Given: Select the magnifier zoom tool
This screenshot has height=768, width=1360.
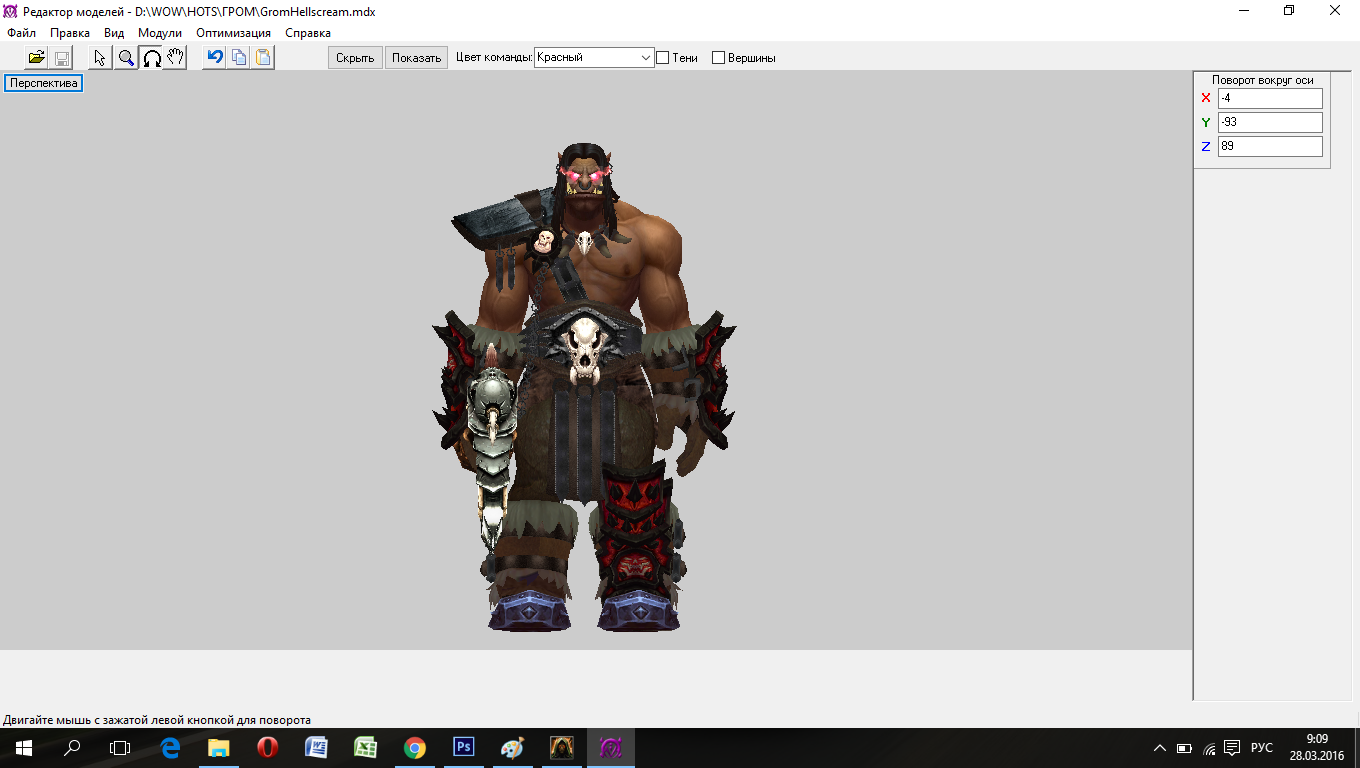Looking at the screenshot, I should [126, 58].
